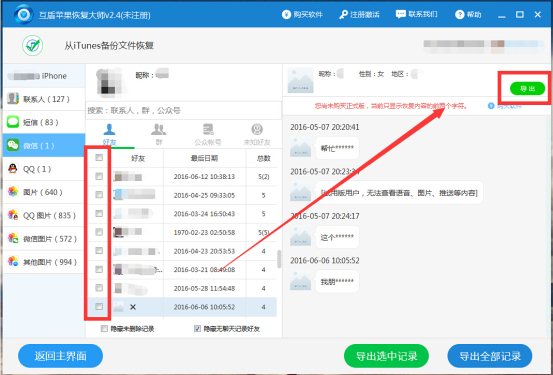
Task: Check the row dated 2016-03-21
Action: (99, 269)
